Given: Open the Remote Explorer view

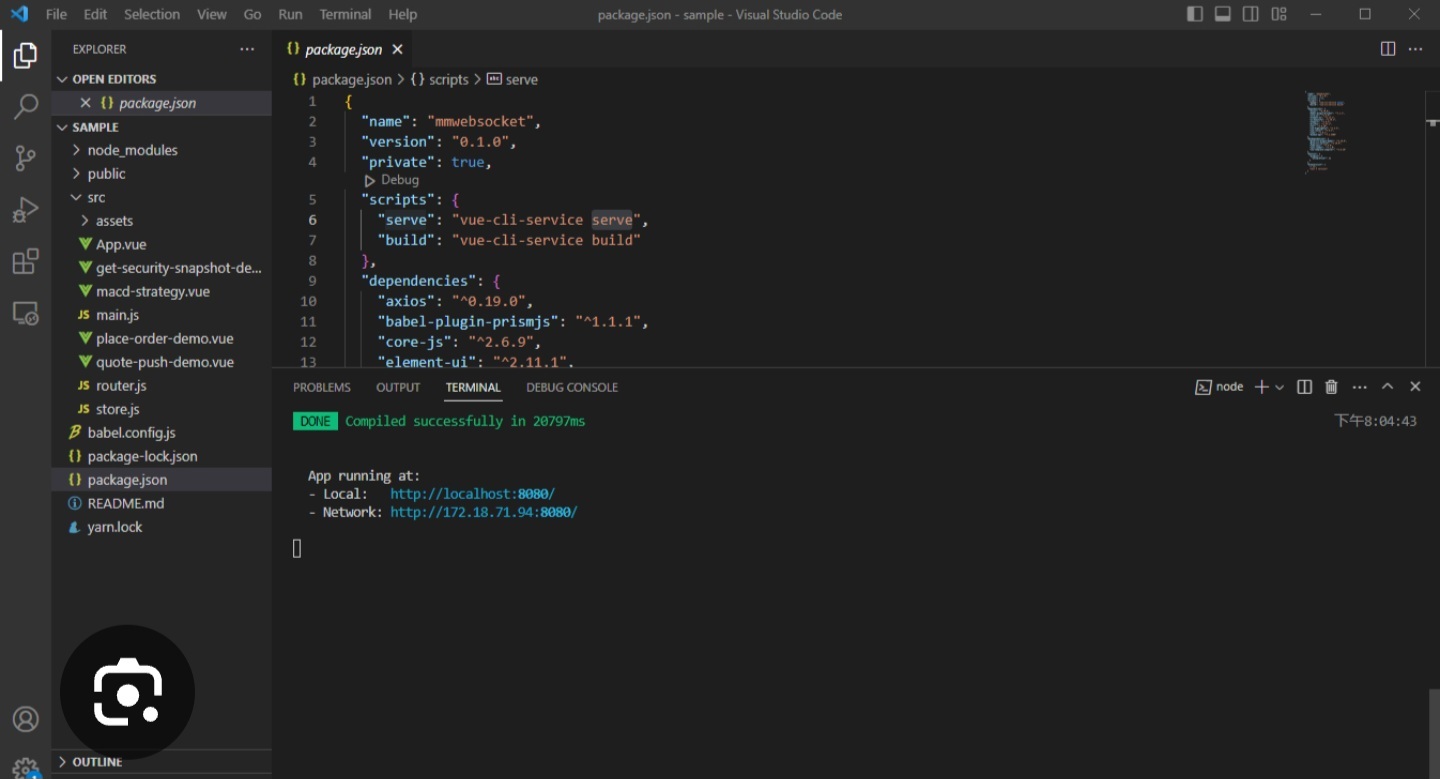Looking at the screenshot, I should pyautogui.click(x=25, y=314).
